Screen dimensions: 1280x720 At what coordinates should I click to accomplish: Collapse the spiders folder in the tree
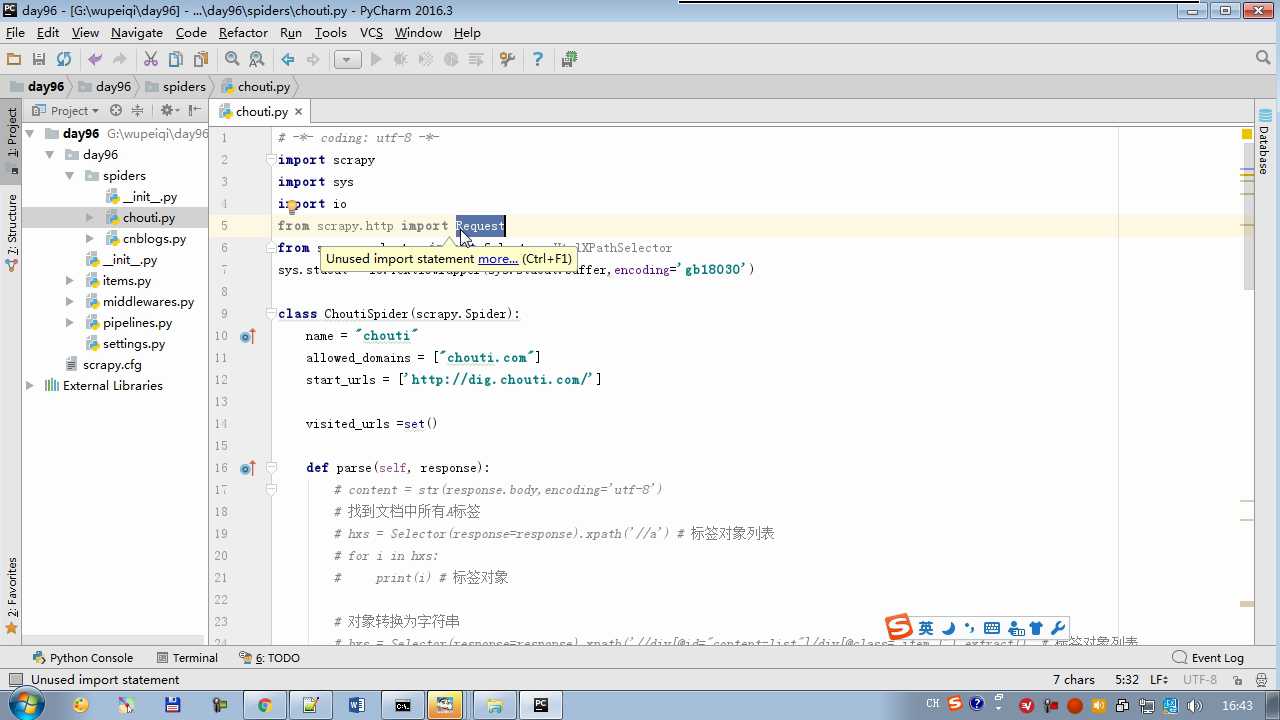(x=70, y=175)
